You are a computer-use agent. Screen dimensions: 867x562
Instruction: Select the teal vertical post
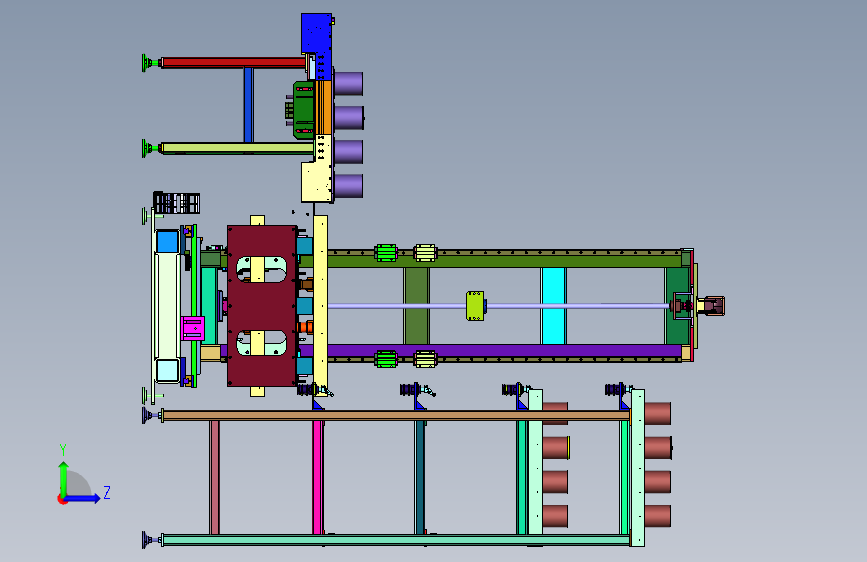pos(420,477)
